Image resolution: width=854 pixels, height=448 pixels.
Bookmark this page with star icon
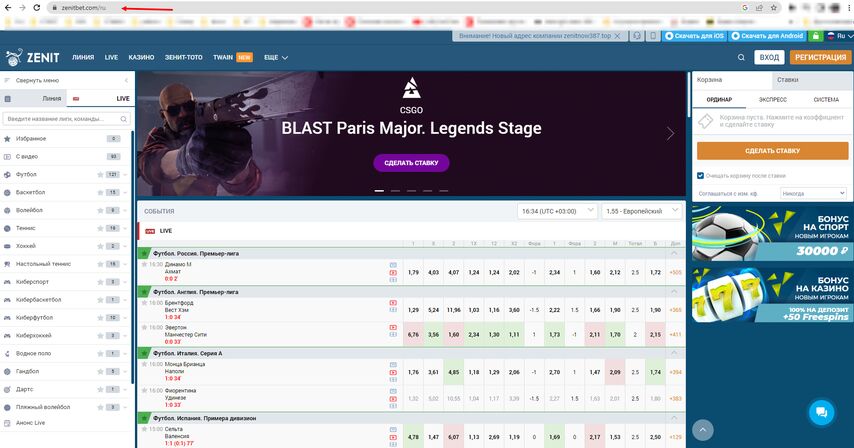(x=773, y=8)
